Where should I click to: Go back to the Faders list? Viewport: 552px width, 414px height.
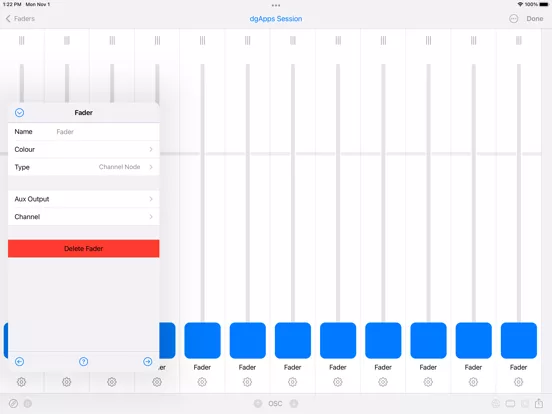tap(20, 19)
